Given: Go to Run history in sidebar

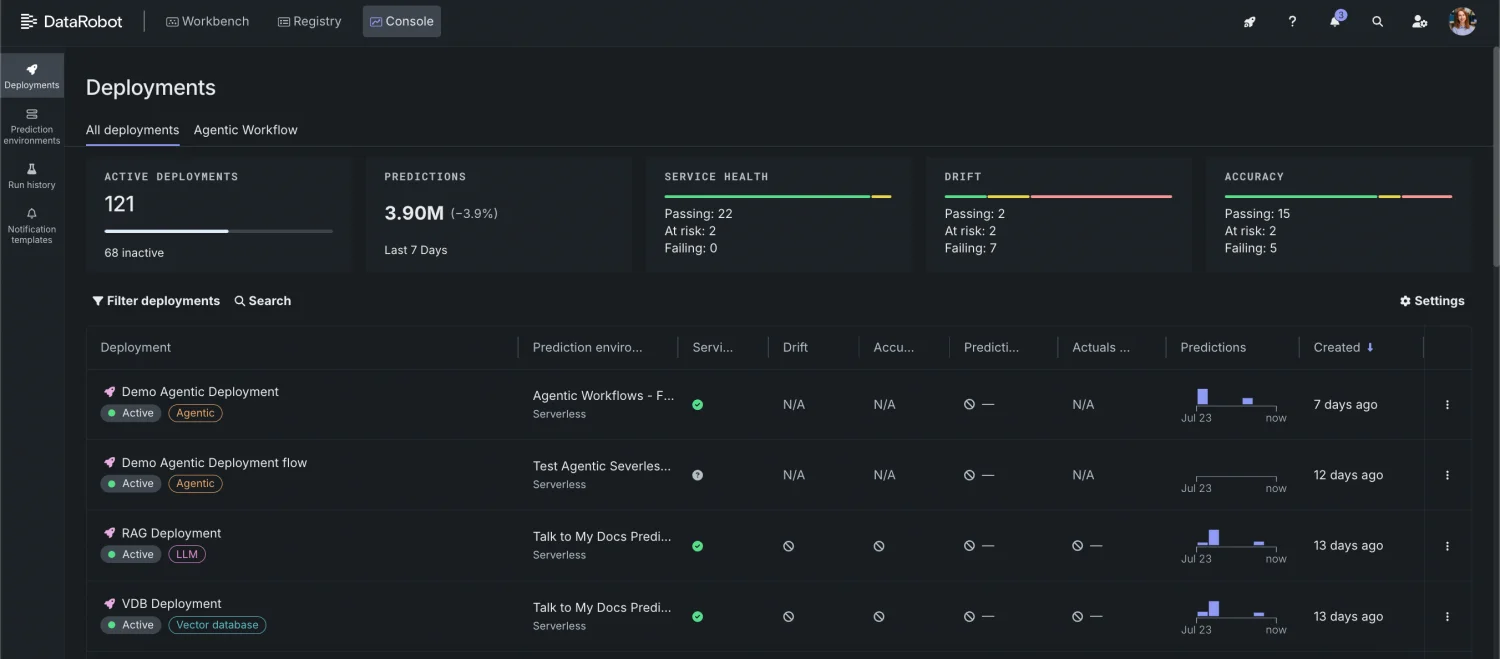Looking at the screenshot, I should click(x=32, y=176).
